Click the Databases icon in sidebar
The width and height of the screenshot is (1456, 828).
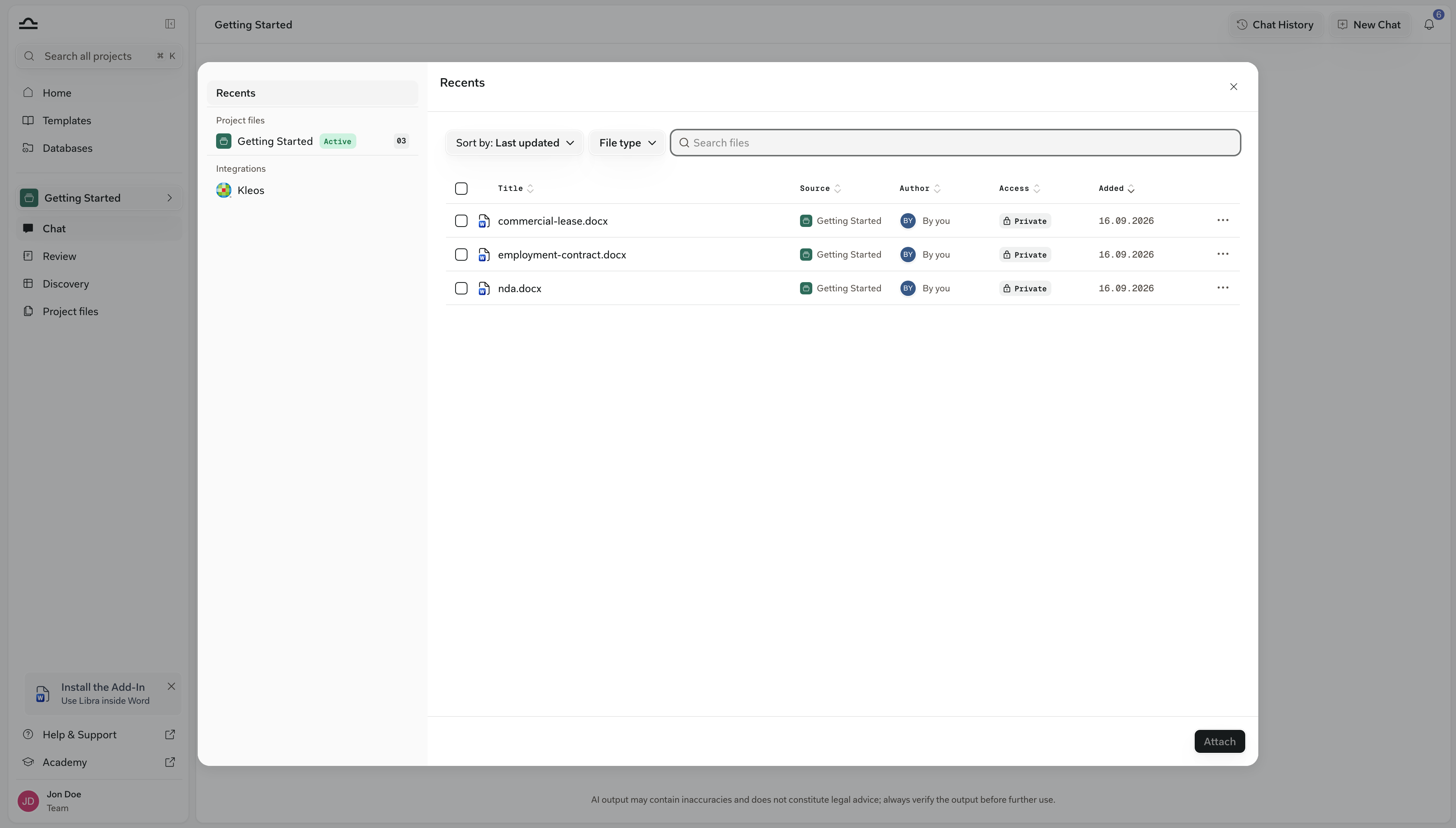tap(28, 148)
